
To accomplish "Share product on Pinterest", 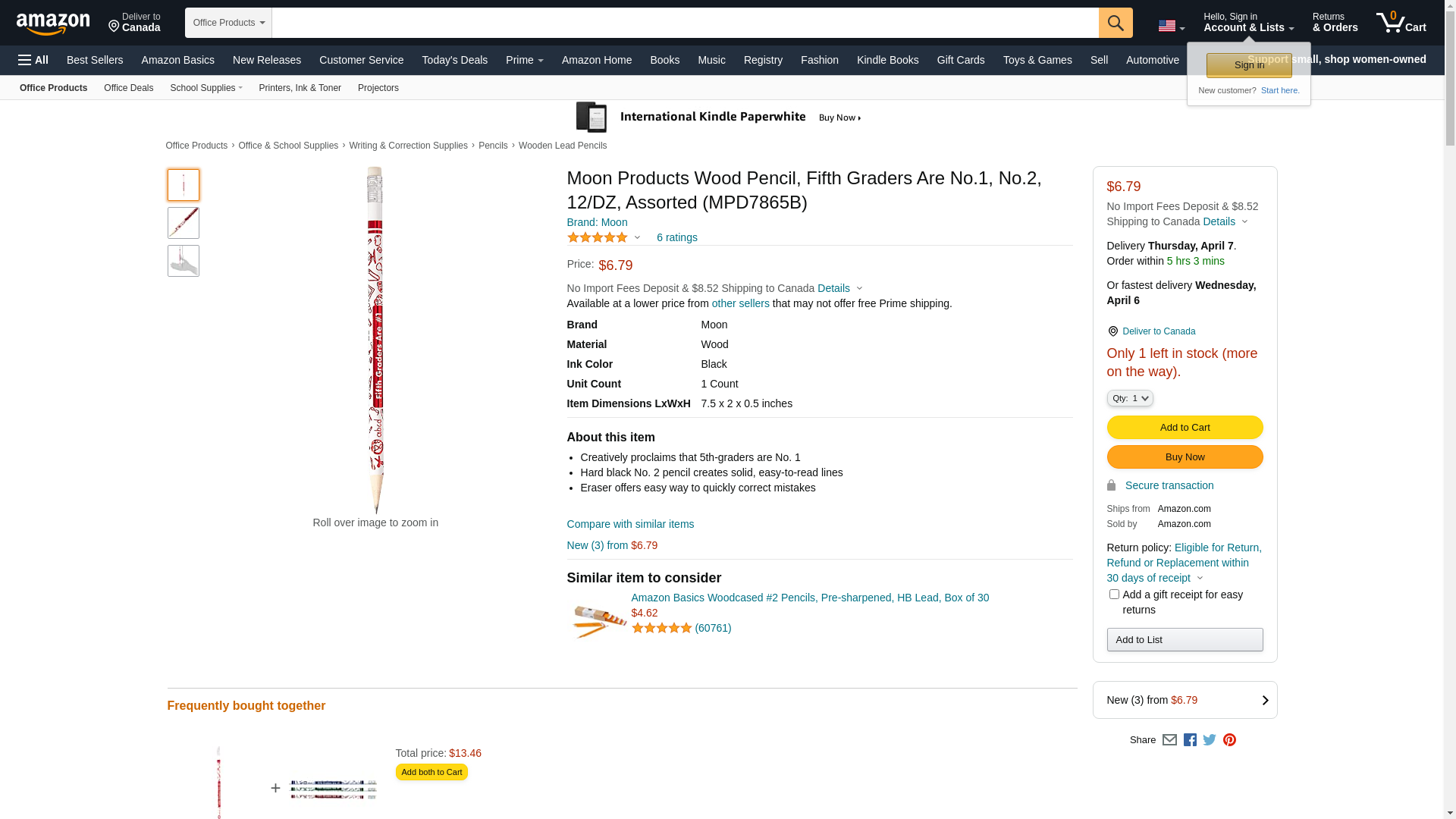I will pos(1229,740).
